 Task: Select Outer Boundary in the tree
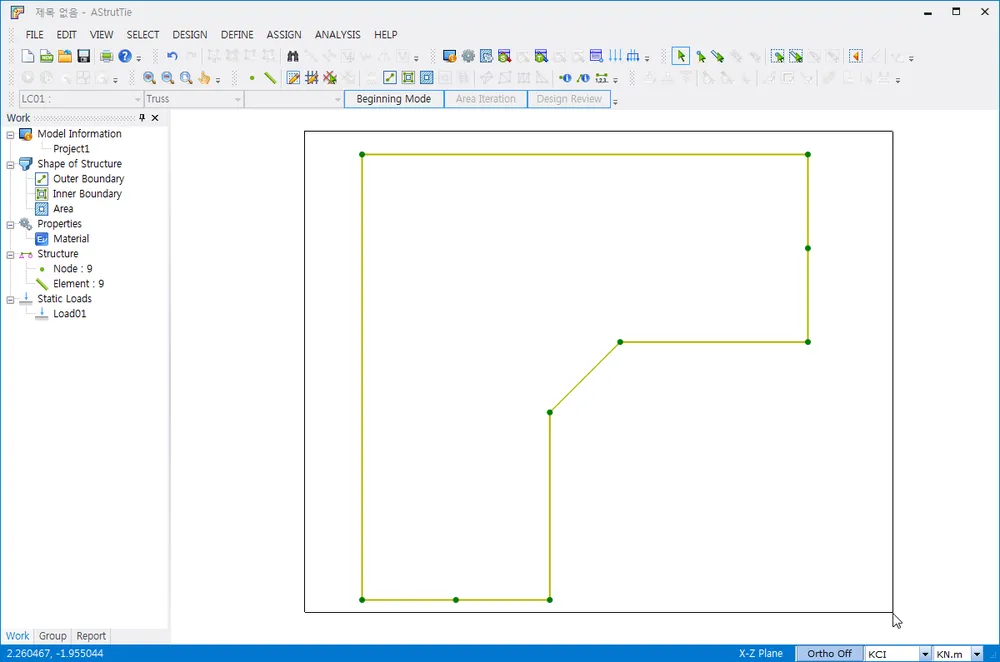(x=88, y=179)
